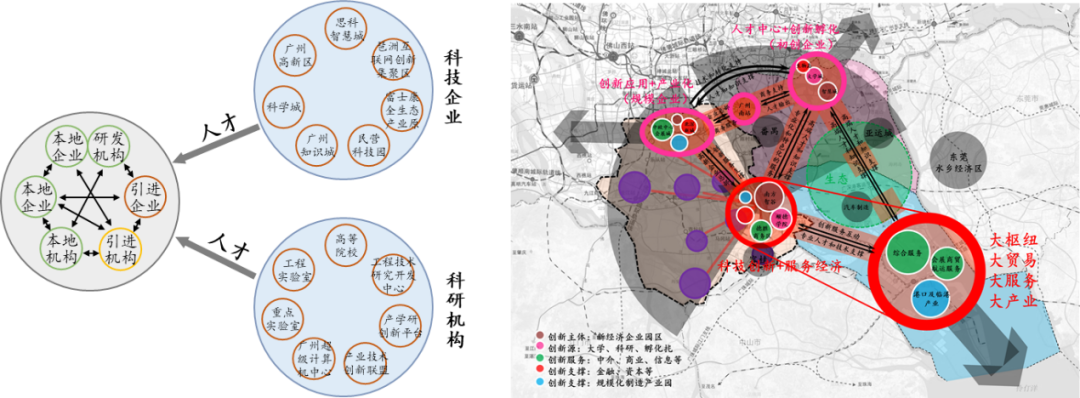
Task: Click the green 创新服务 legend dot
Action: pyautogui.click(x=540, y=359)
